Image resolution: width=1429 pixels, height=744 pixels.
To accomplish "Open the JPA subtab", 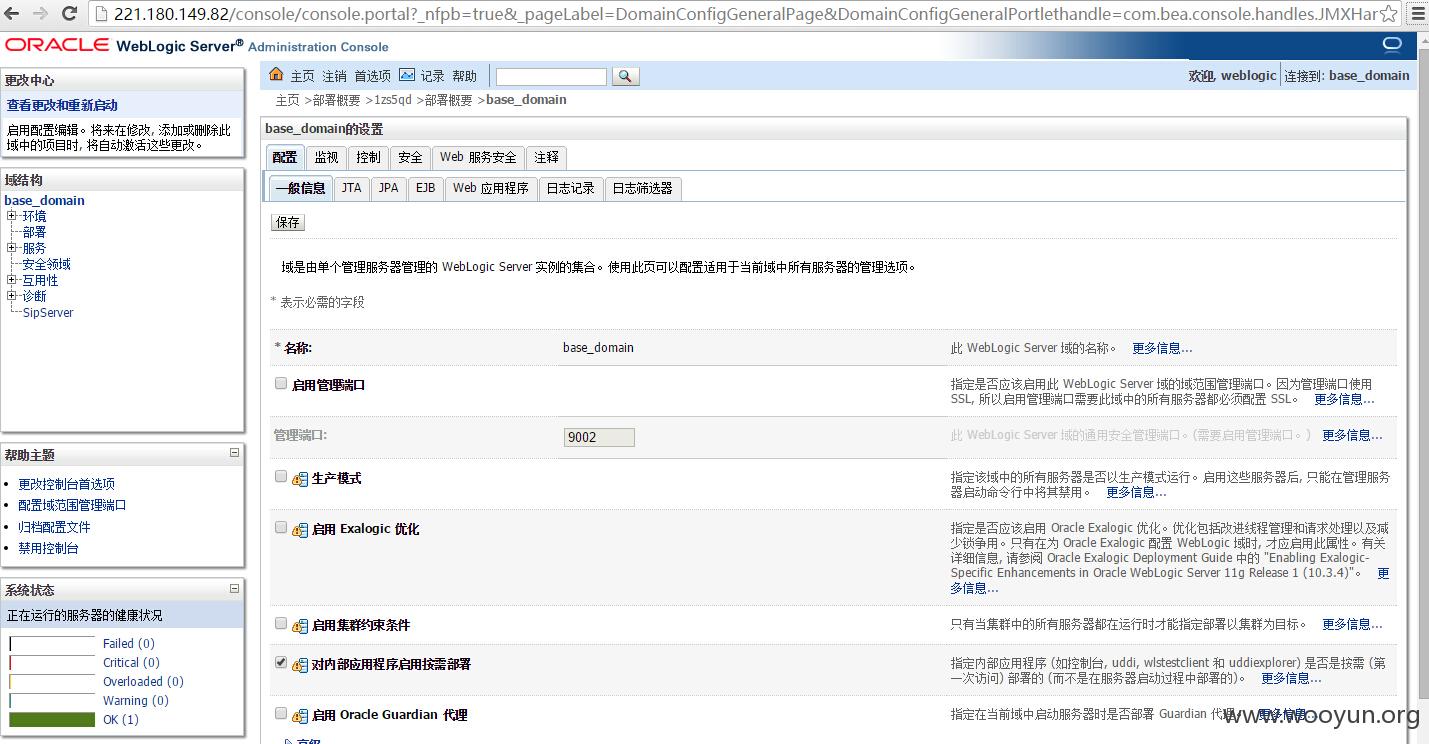I will [x=388, y=188].
